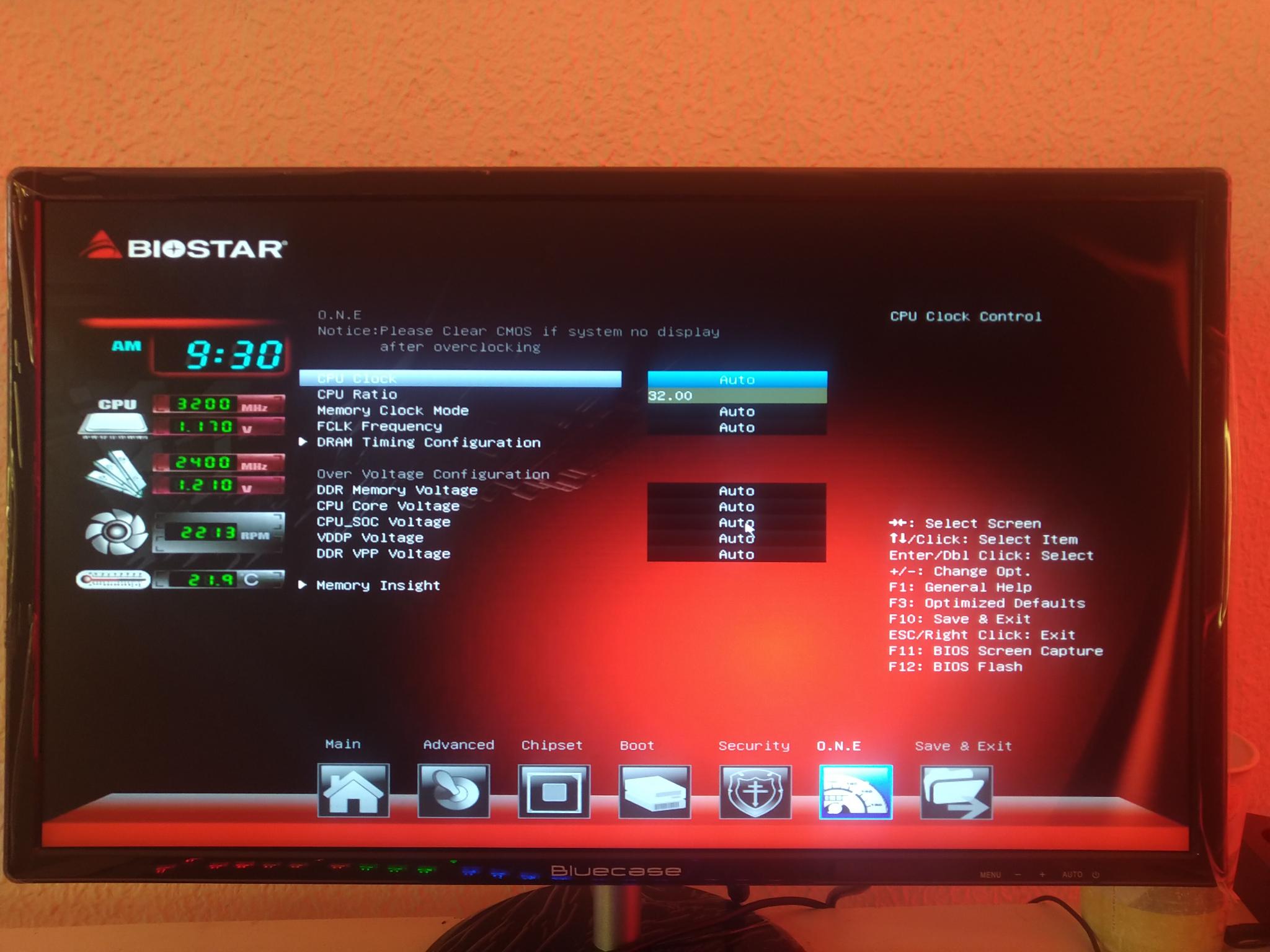Switch to the Boot tab label
The image size is (1270, 952).
click(637, 746)
